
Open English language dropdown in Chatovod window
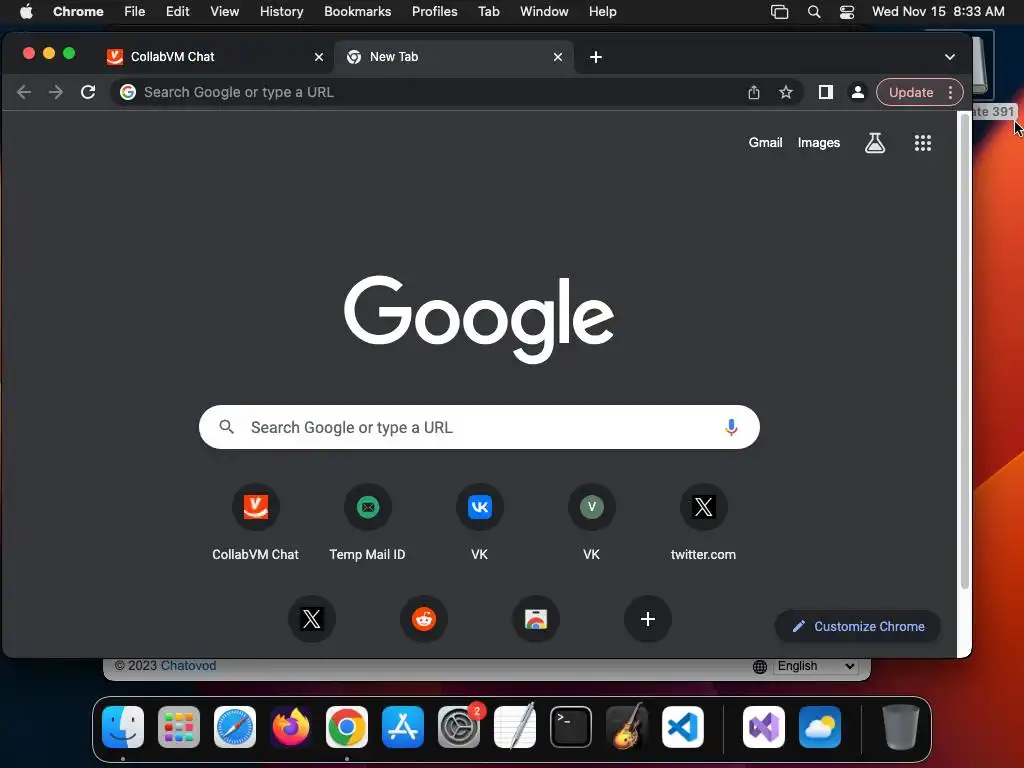(815, 665)
